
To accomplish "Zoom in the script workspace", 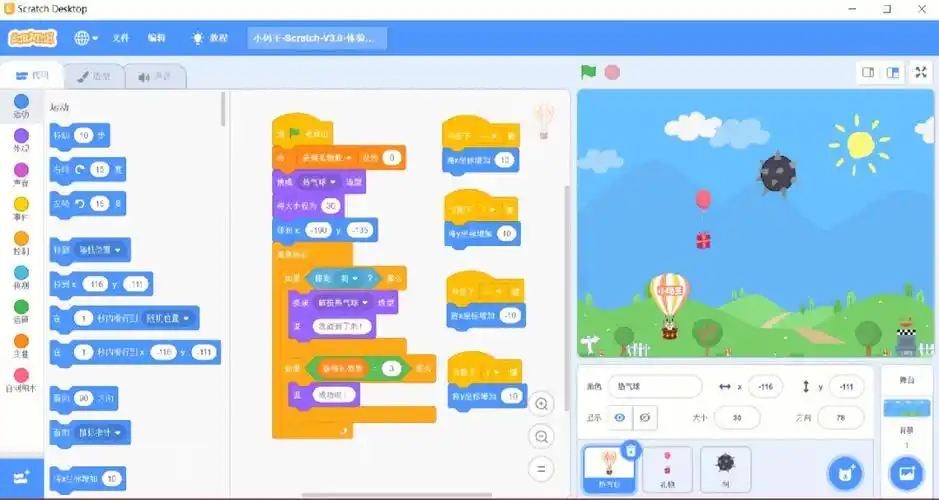I will coord(541,404).
